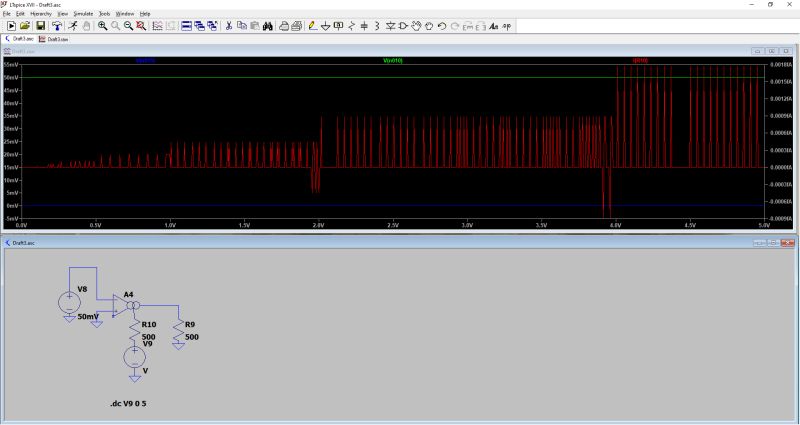The height and width of the screenshot is (425, 800).
Task: Autorange the waveform plot axes
Action: [158, 26]
